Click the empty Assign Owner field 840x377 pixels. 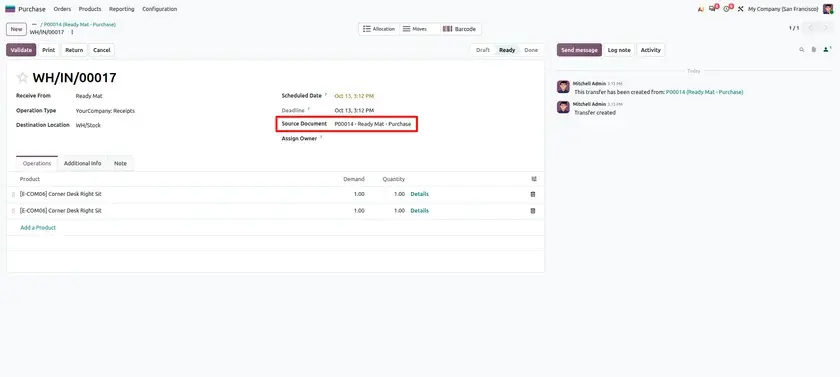434,138
